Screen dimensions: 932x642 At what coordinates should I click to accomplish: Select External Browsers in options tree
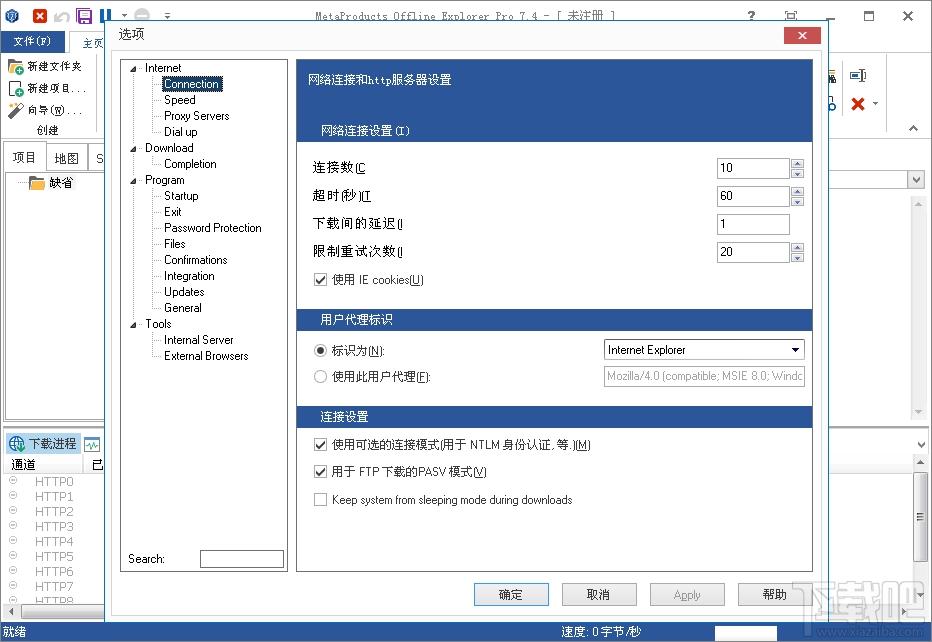click(206, 356)
